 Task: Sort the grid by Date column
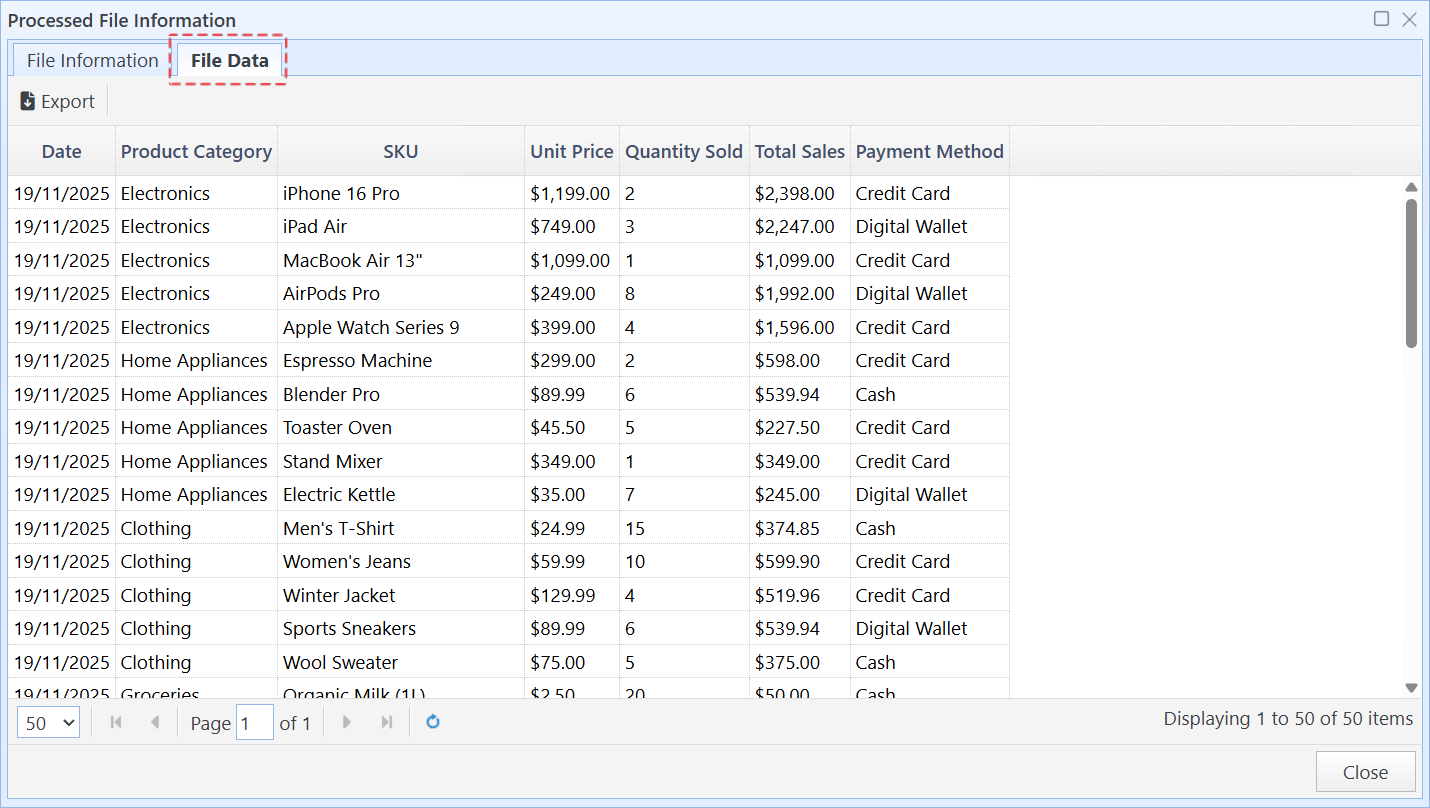61,151
